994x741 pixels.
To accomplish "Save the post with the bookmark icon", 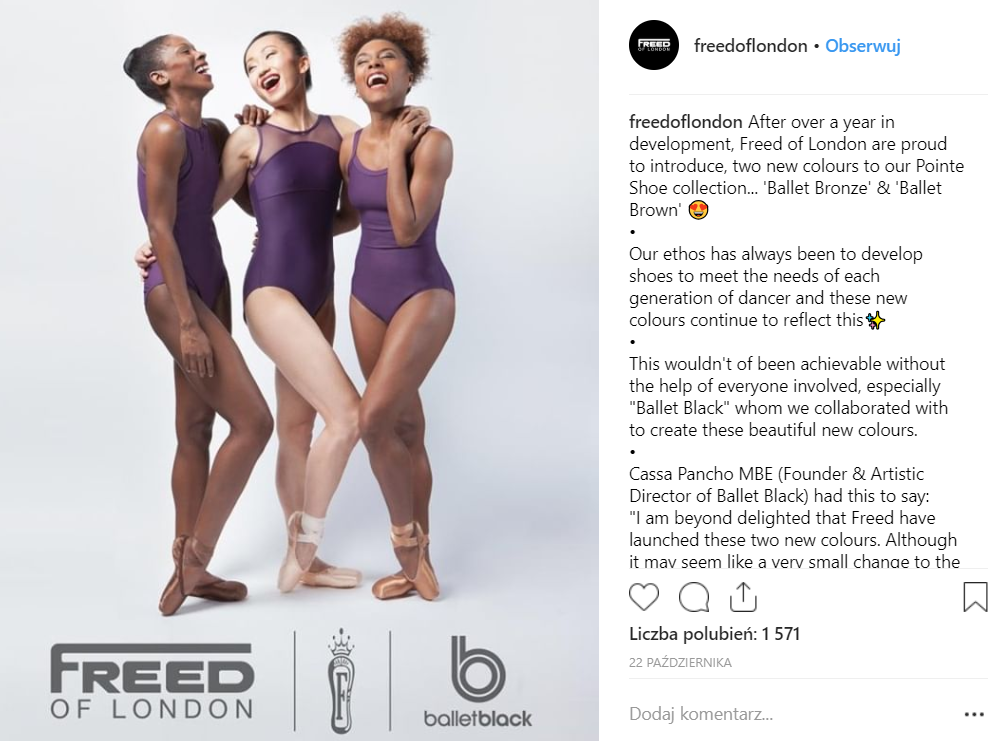I will coord(975,597).
